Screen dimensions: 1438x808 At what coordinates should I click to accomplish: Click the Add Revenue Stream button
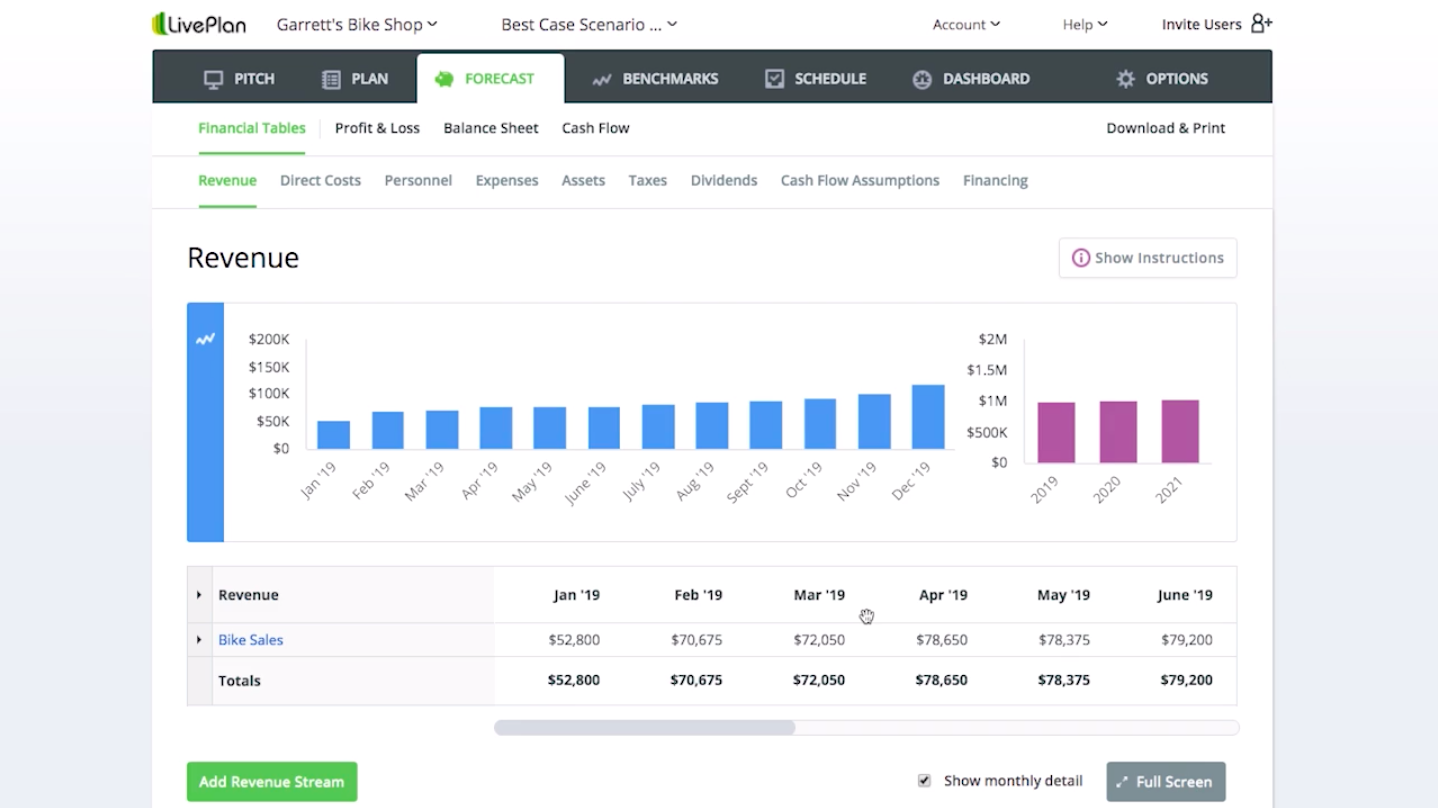[271, 782]
